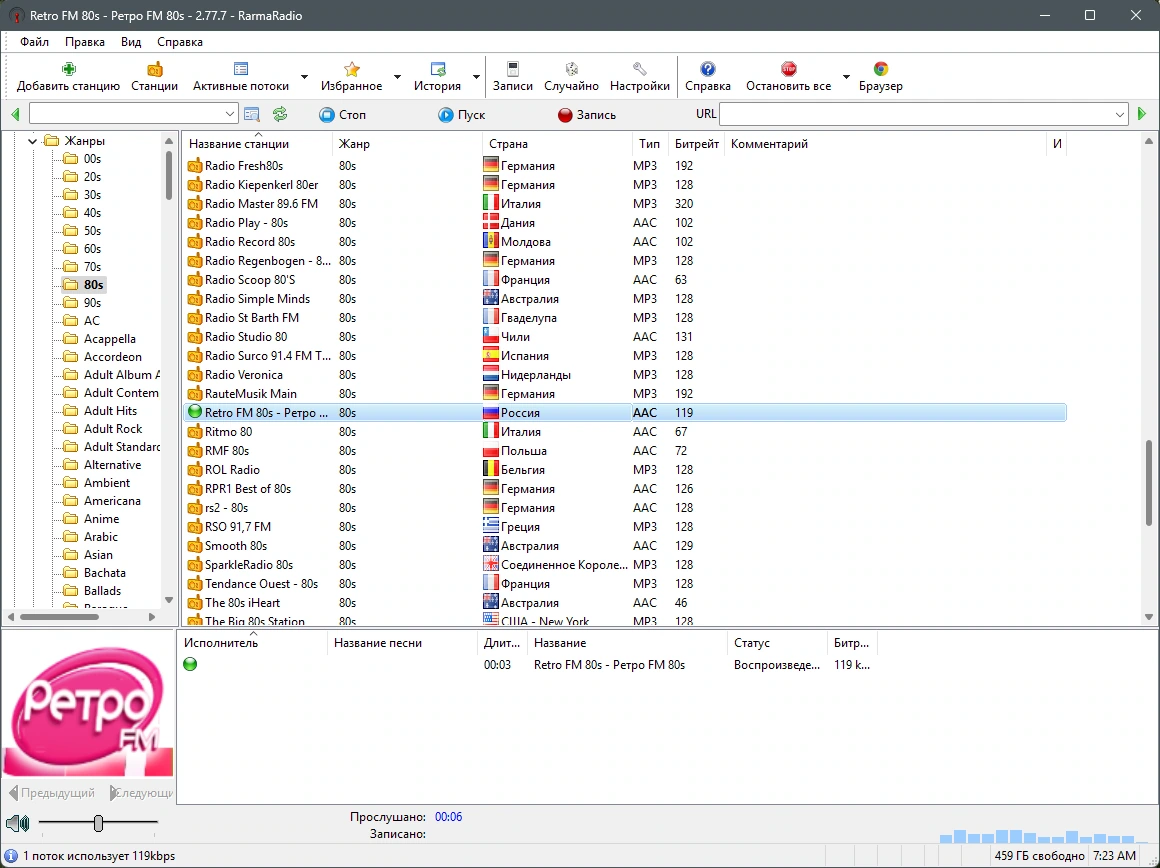Screen dimensions: 1160x868
Task: Click Остановить все stop icon
Action: [789, 70]
